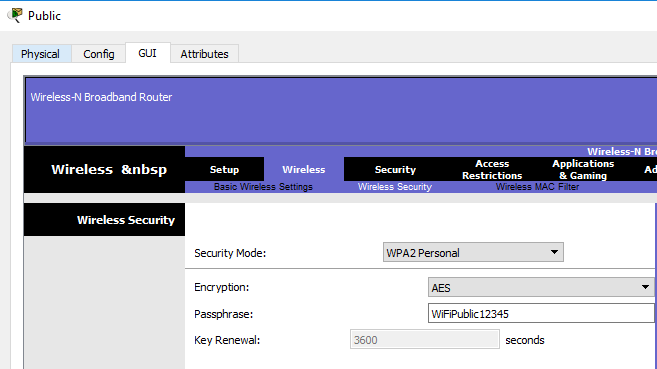This screenshot has width=657, height=369.
Task: Click the seconds unit text
Action: (525, 340)
